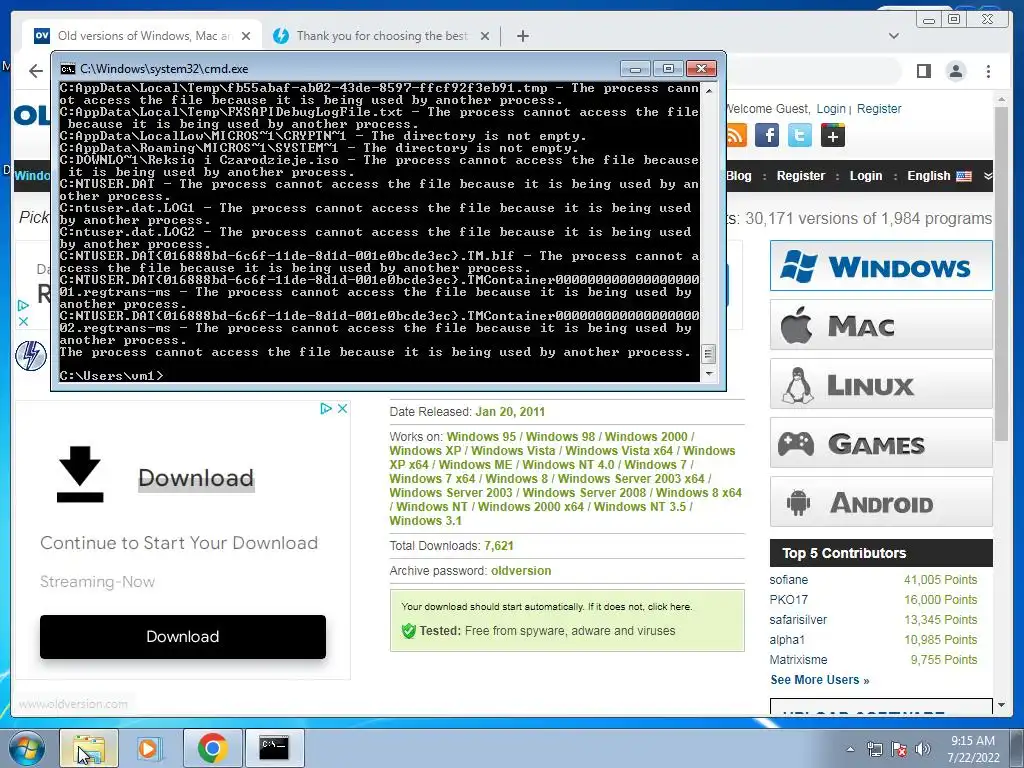Screen dimensions: 1024x768
Task: Switch to cmd window on taskbar
Action: pos(274,748)
